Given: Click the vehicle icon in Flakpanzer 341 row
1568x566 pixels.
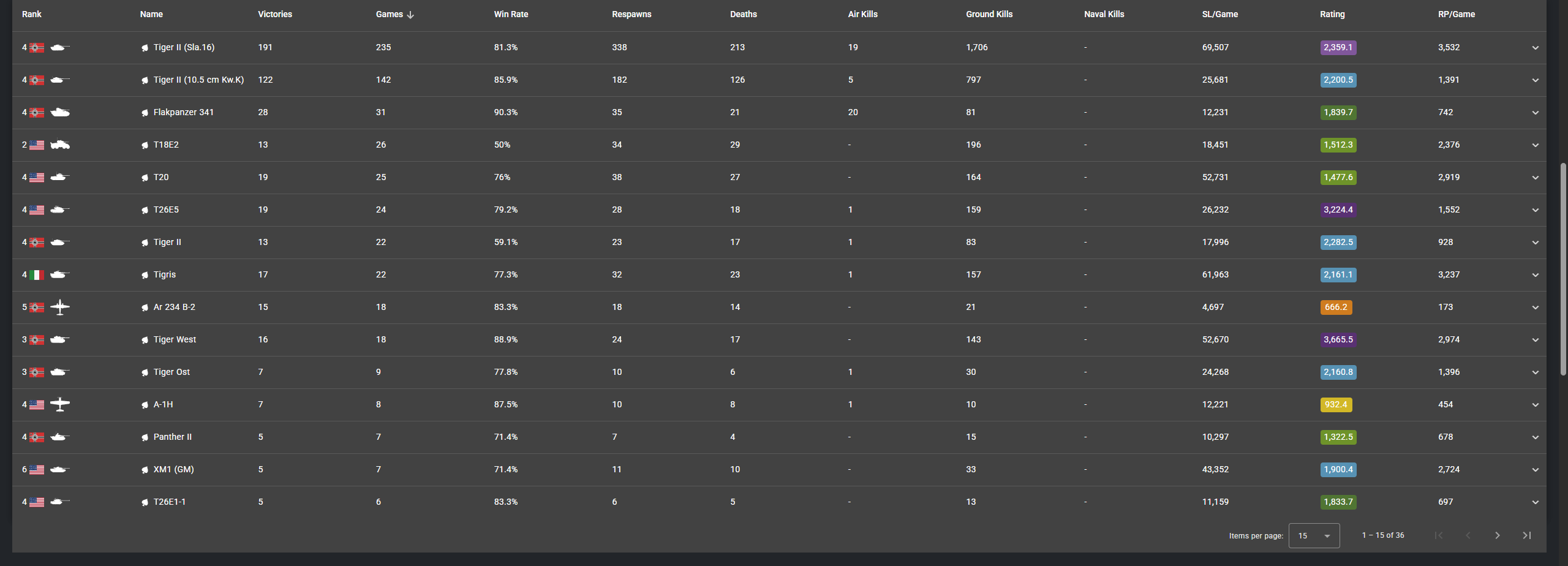Looking at the screenshot, I should pyautogui.click(x=59, y=112).
